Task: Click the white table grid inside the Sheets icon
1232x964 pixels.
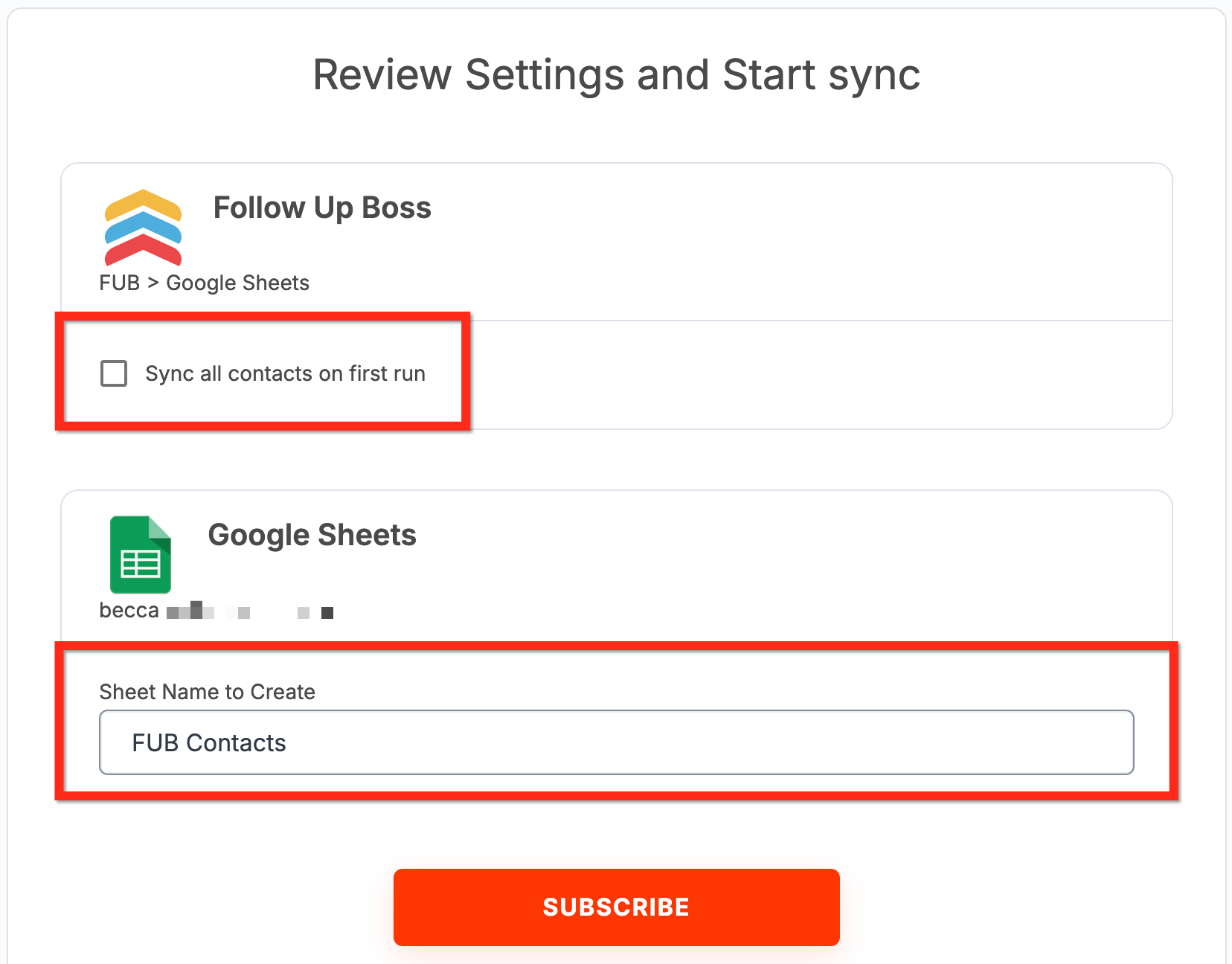Action: (x=141, y=565)
